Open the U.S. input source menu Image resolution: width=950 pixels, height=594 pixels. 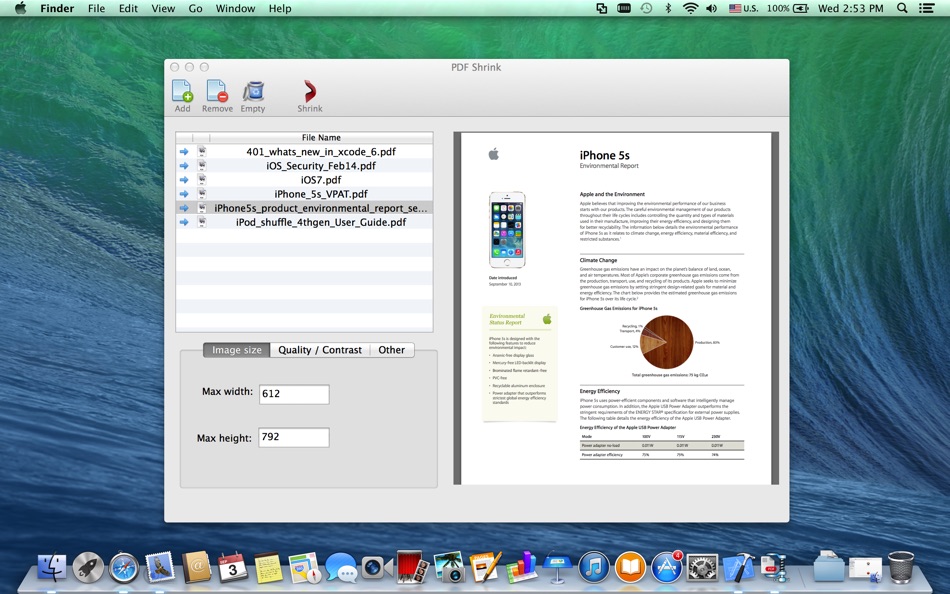pyautogui.click(x=743, y=8)
